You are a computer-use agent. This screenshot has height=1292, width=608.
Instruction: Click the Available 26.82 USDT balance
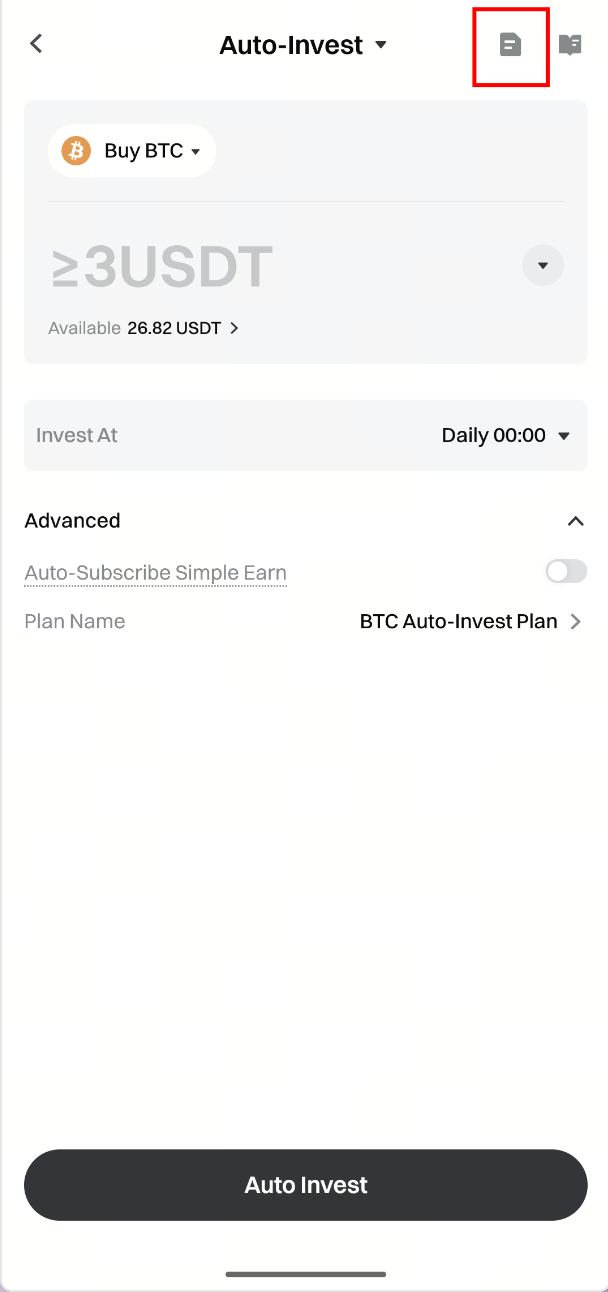pos(173,328)
